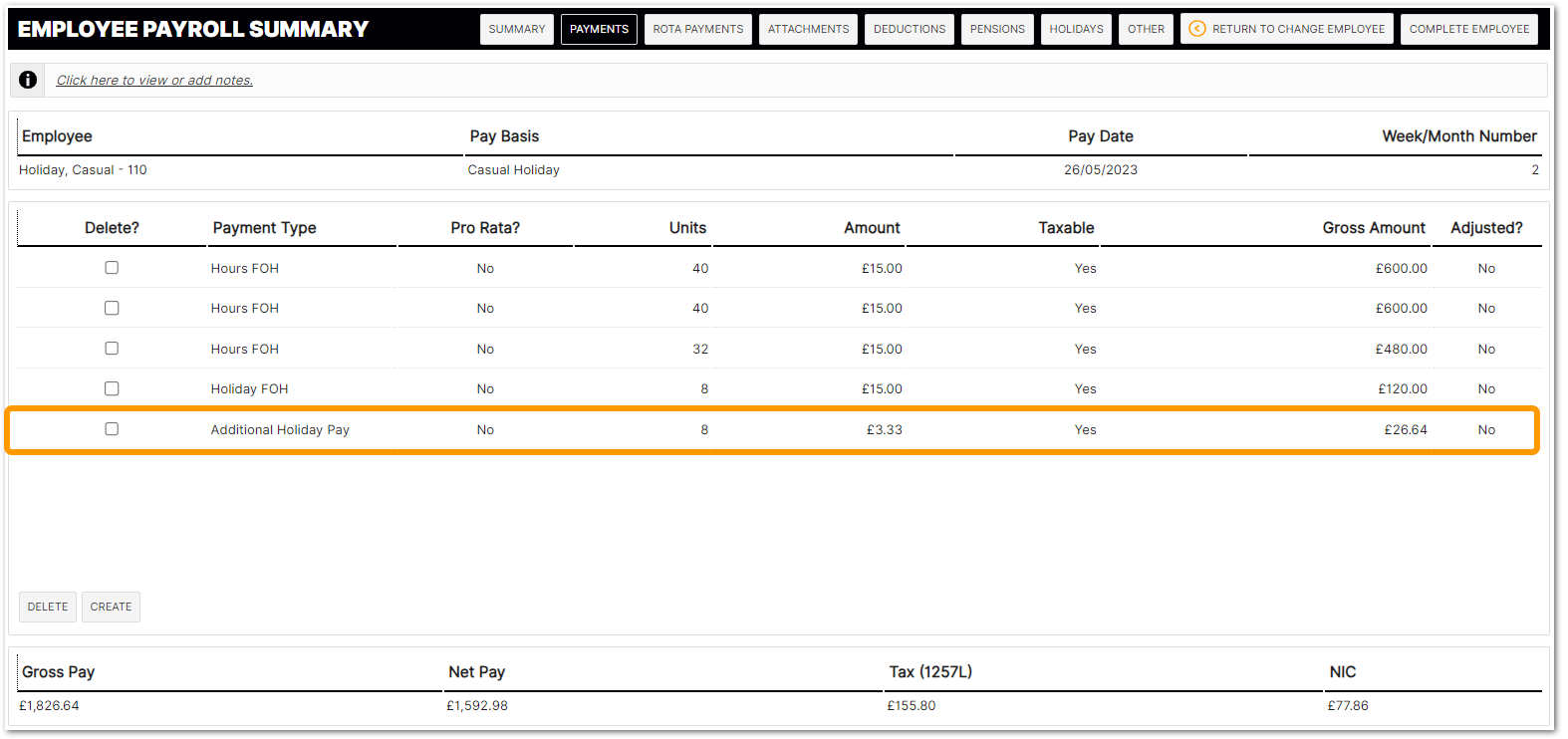Tick delete checkbox for Holiday FOH row
This screenshot has width=1568, height=739.
tap(112, 388)
